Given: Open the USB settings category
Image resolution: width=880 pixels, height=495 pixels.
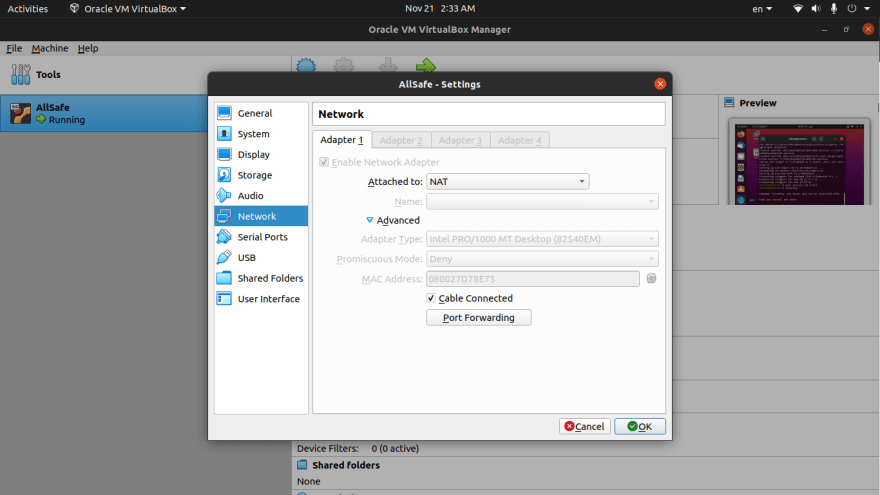Looking at the screenshot, I should click(x=261, y=258).
